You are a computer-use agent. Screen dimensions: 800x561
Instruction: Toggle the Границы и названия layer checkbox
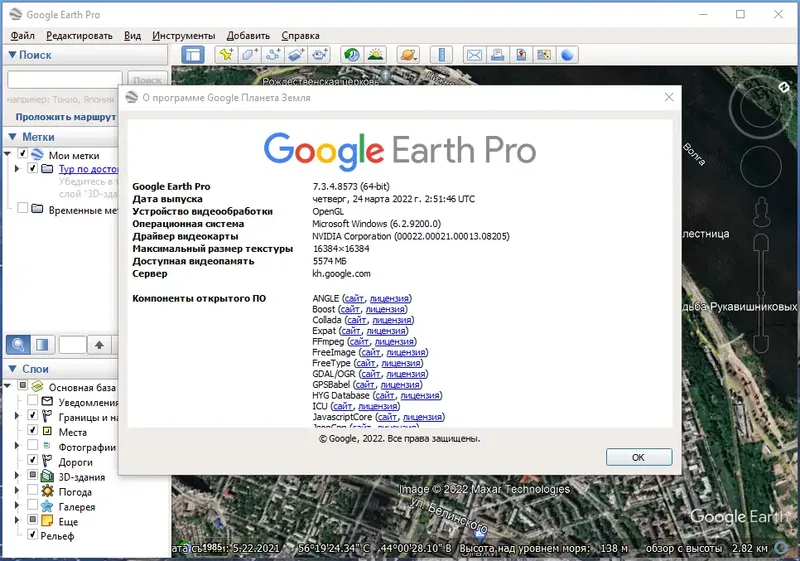click(32, 415)
